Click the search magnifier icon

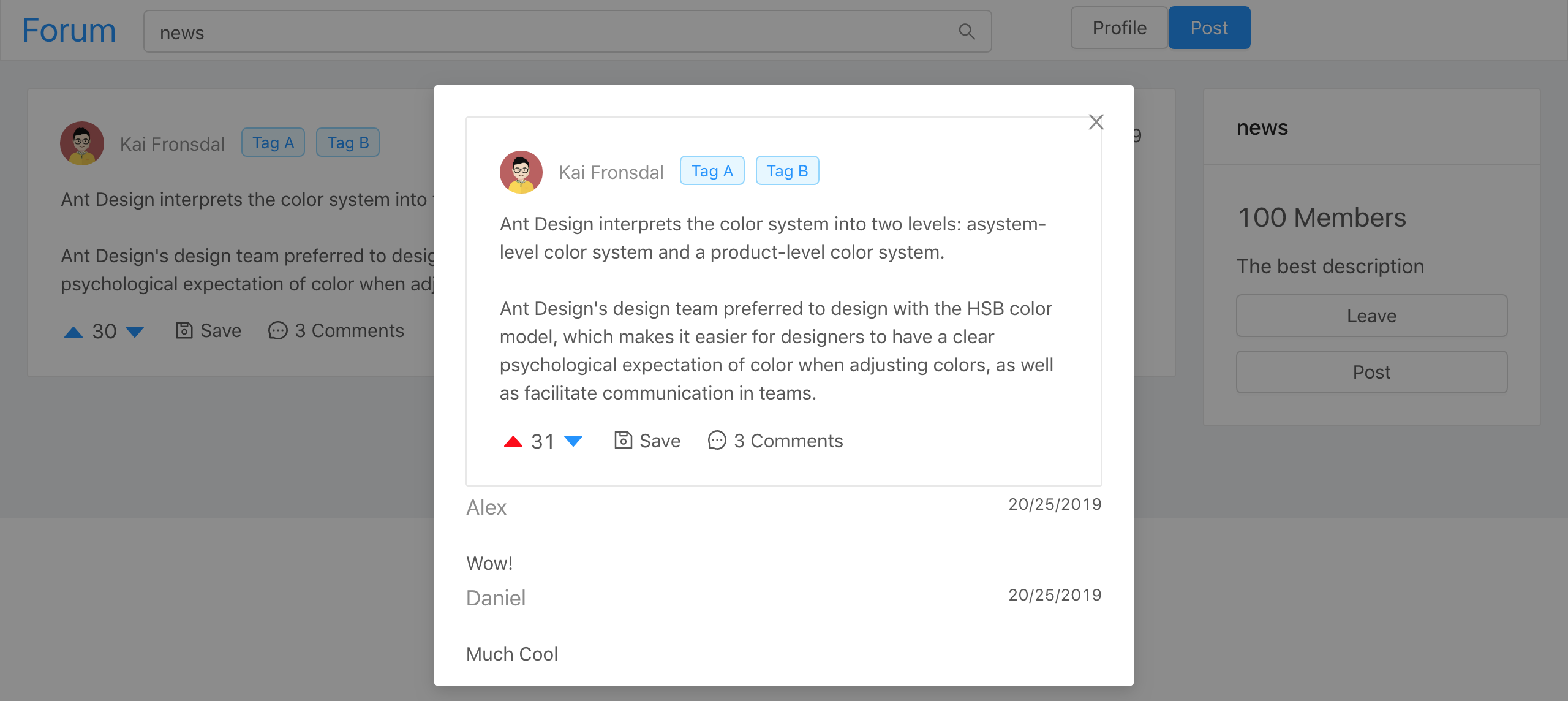pos(966,32)
